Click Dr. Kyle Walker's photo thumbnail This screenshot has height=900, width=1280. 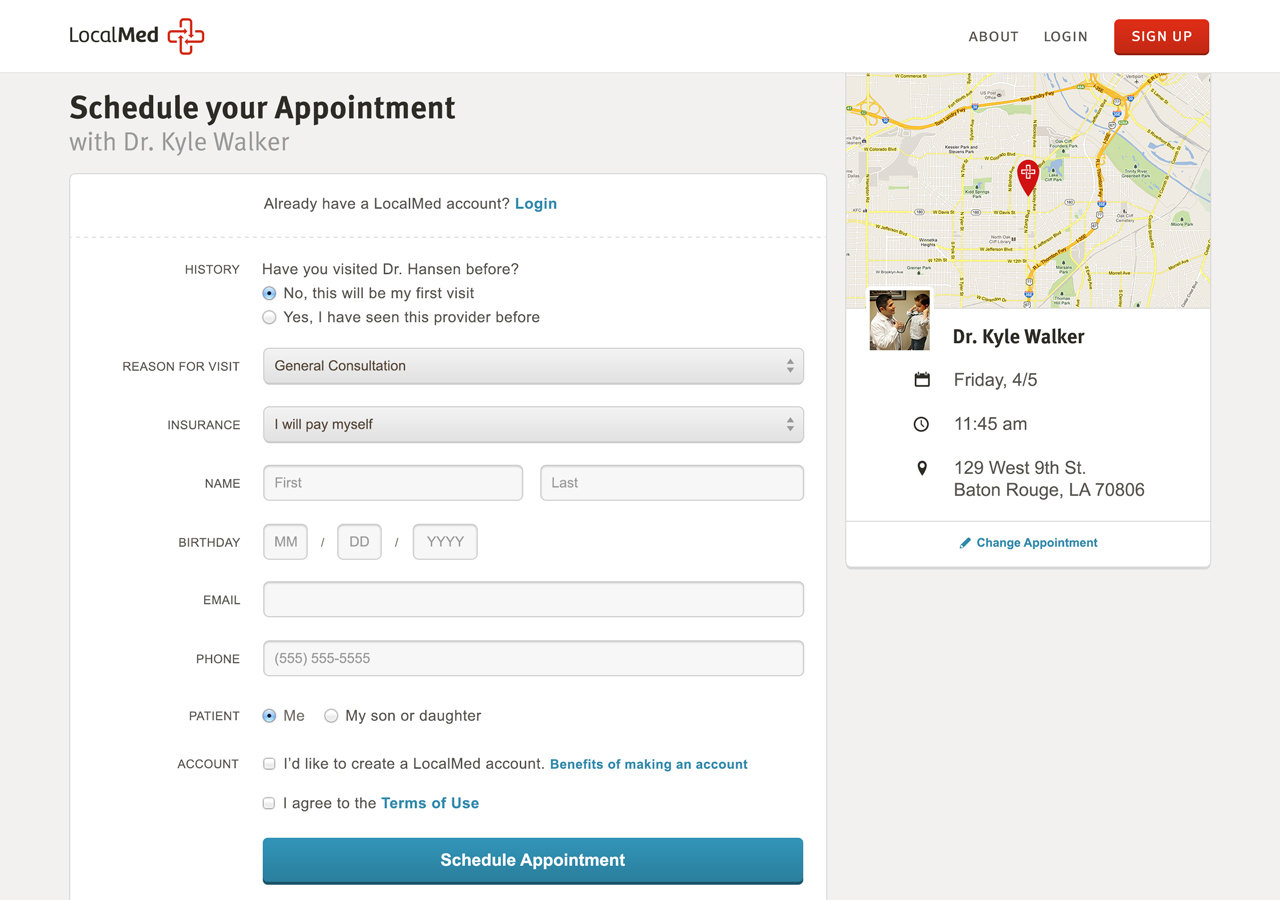pos(900,320)
